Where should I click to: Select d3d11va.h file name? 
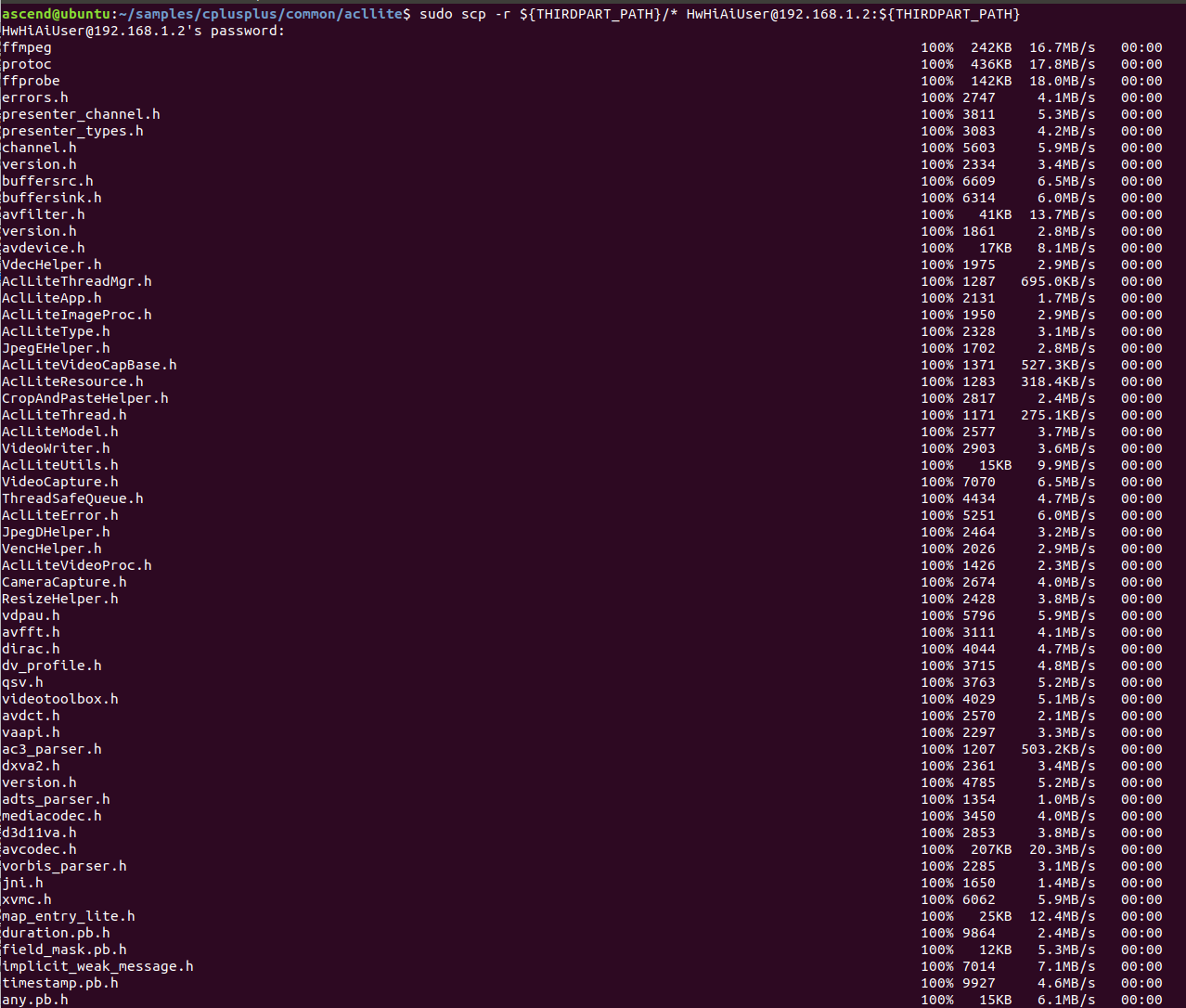(39, 833)
